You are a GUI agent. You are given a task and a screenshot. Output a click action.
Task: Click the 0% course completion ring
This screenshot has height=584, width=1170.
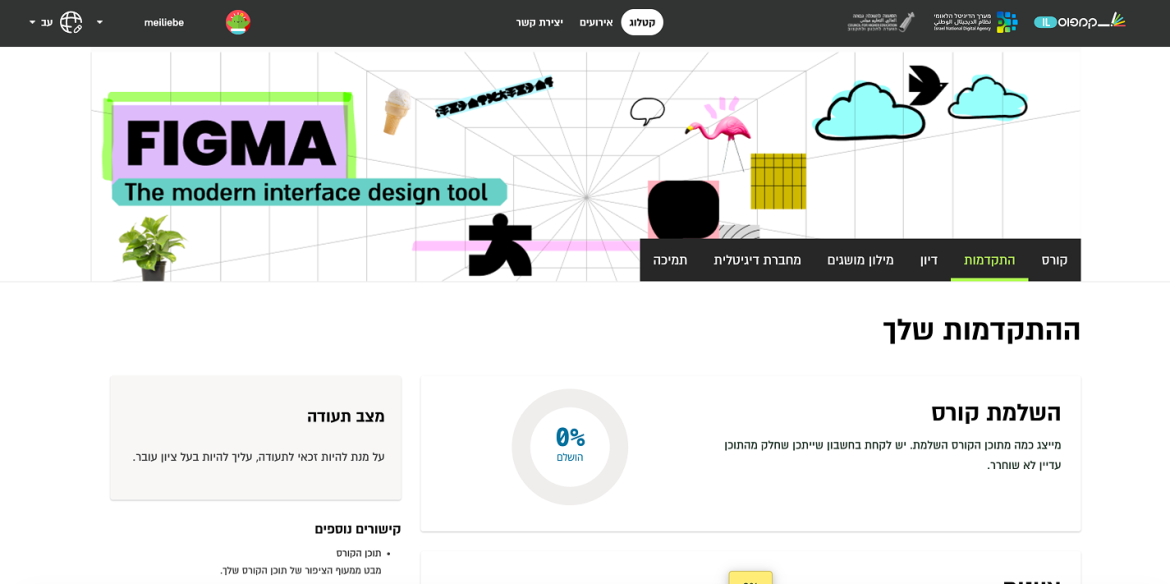(570, 446)
